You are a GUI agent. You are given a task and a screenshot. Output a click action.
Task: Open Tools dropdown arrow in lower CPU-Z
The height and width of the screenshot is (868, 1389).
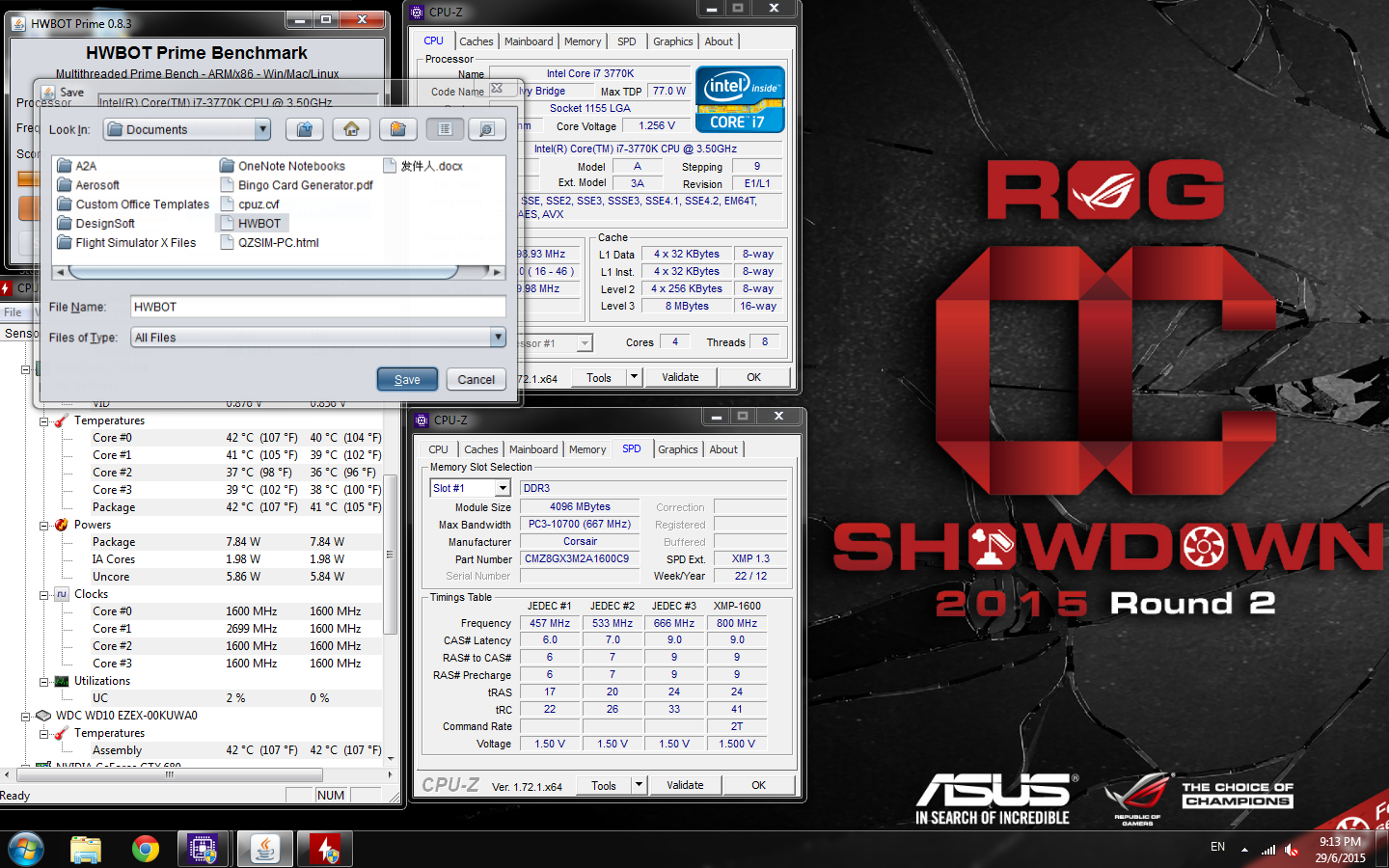coord(639,785)
